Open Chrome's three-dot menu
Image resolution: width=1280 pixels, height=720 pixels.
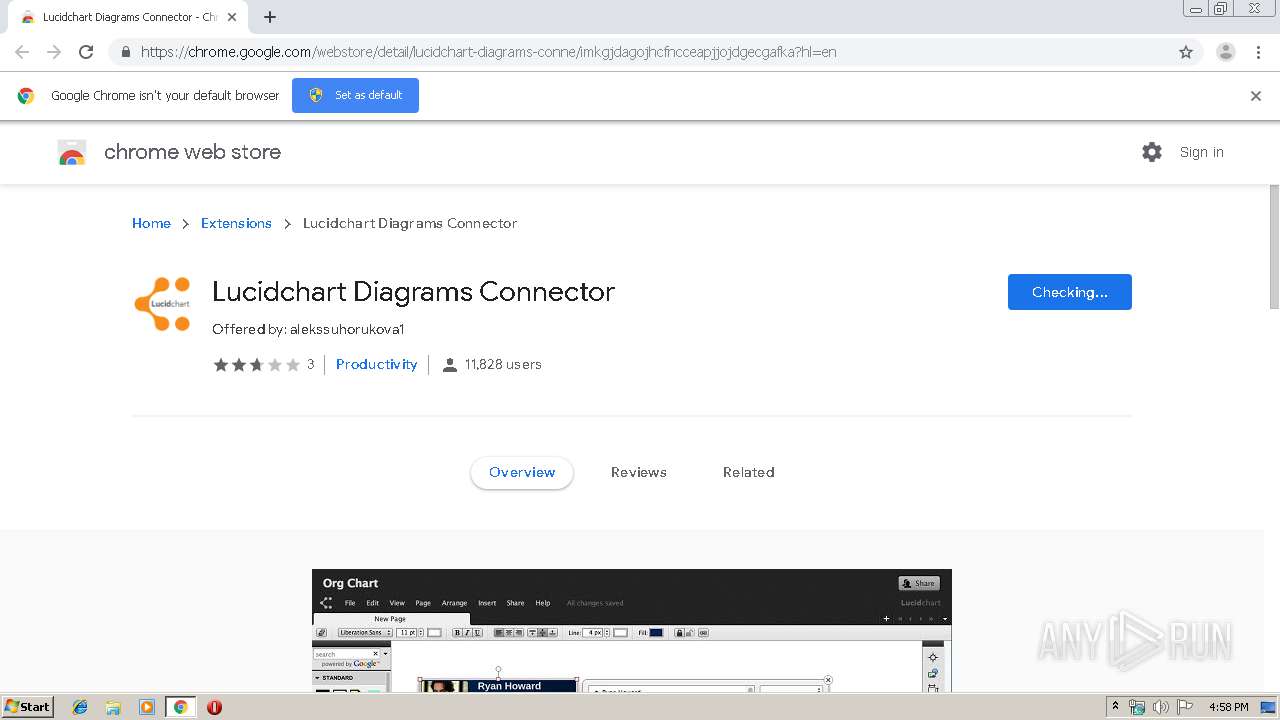pyautogui.click(x=1258, y=52)
